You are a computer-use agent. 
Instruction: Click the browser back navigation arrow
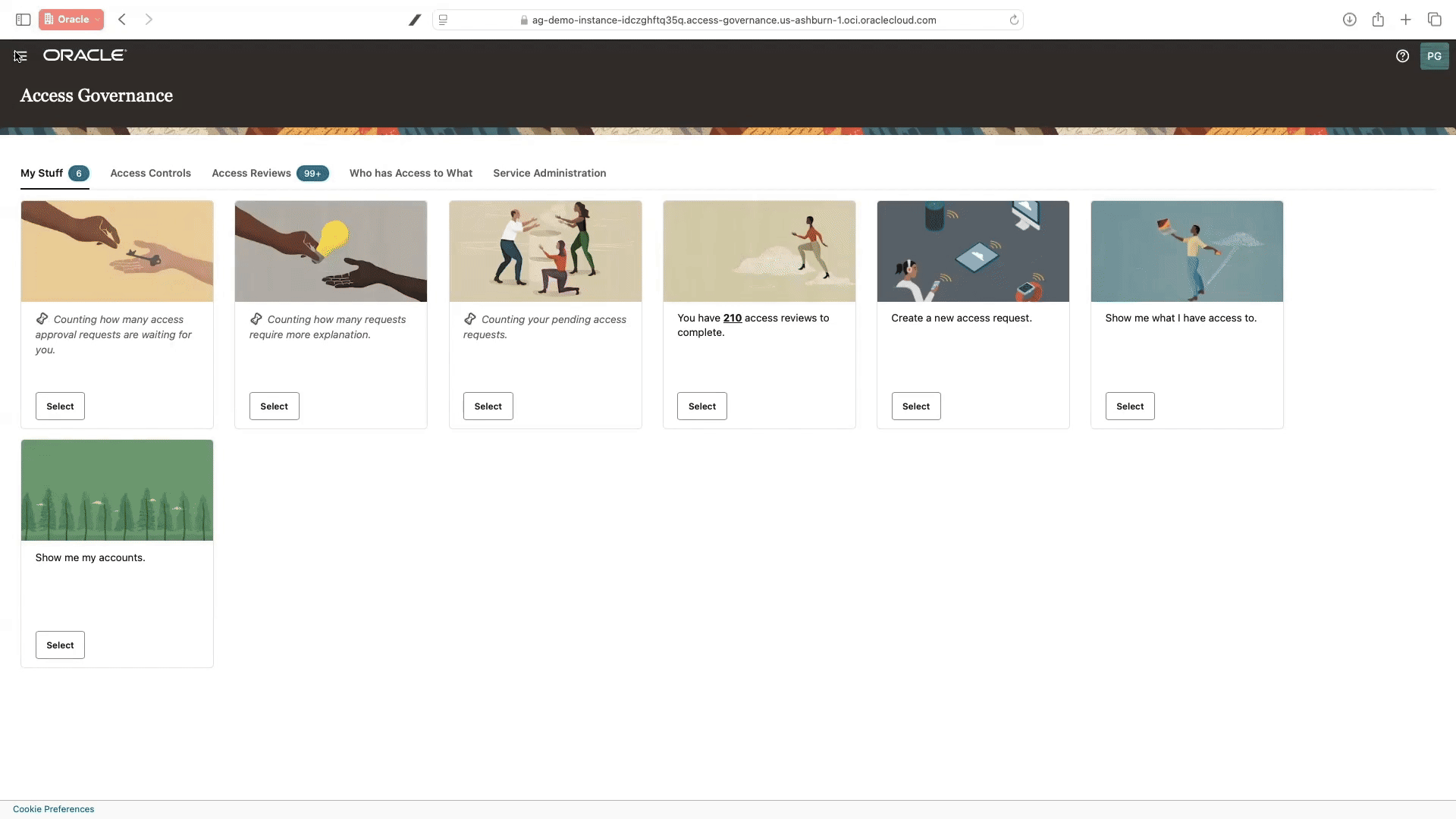coord(122,19)
